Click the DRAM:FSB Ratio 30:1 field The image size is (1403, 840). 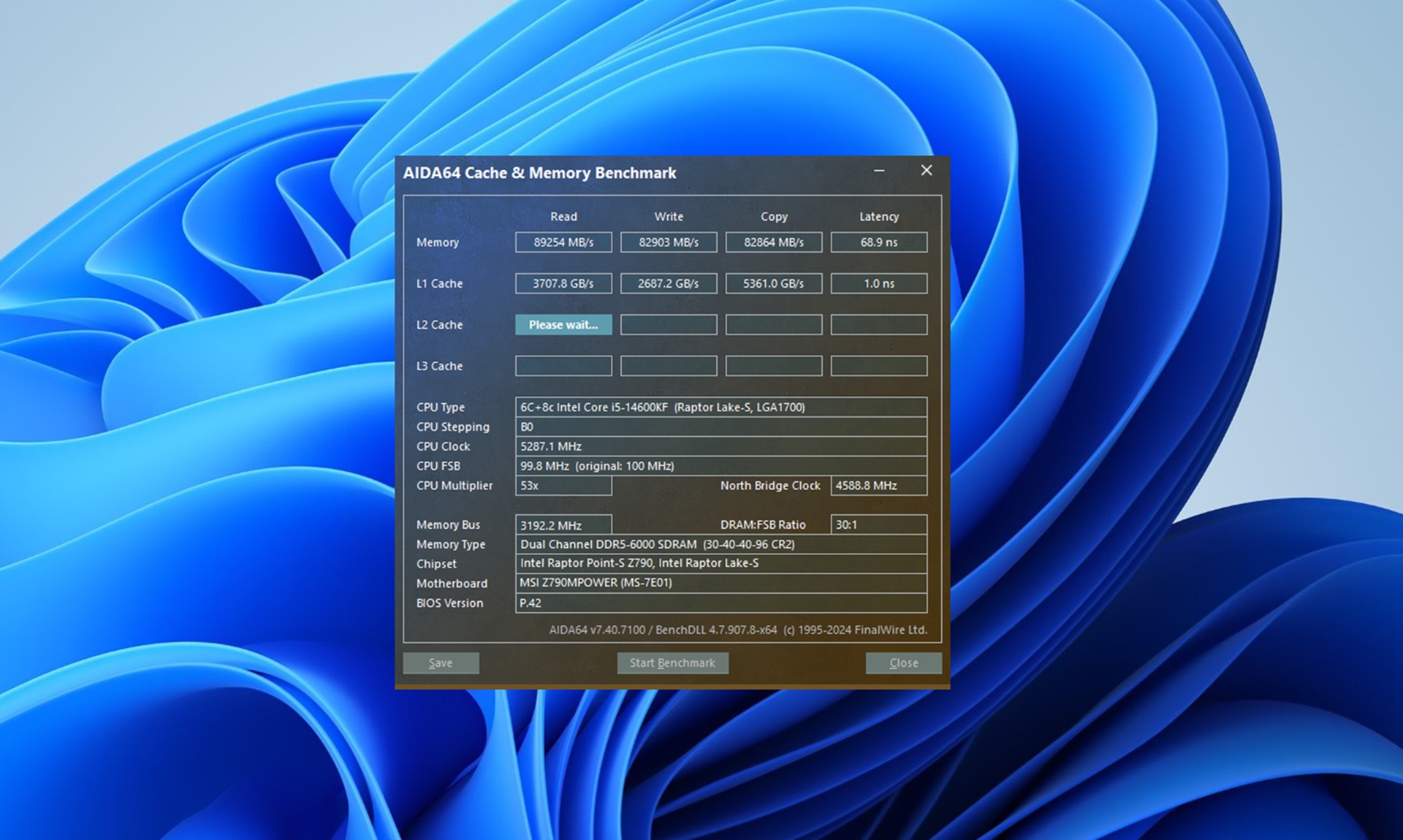pyautogui.click(x=878, y=525)
